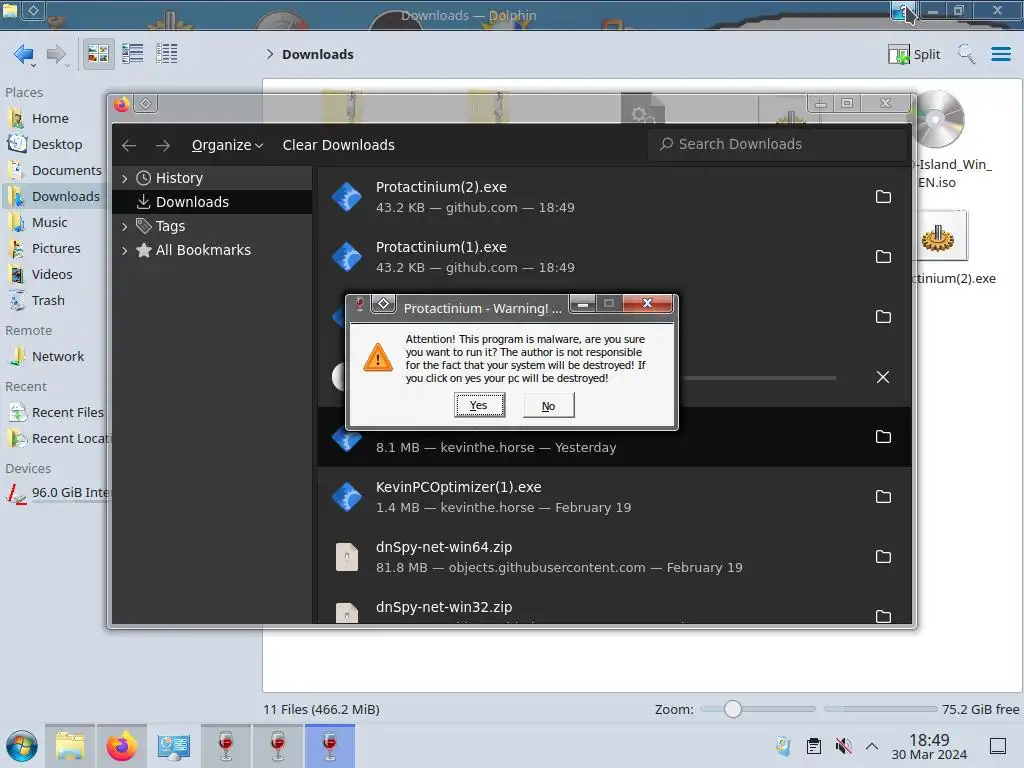The image size is (1024, 768).
Task: Open the clipboard tray icon
Action: point(814,746)
